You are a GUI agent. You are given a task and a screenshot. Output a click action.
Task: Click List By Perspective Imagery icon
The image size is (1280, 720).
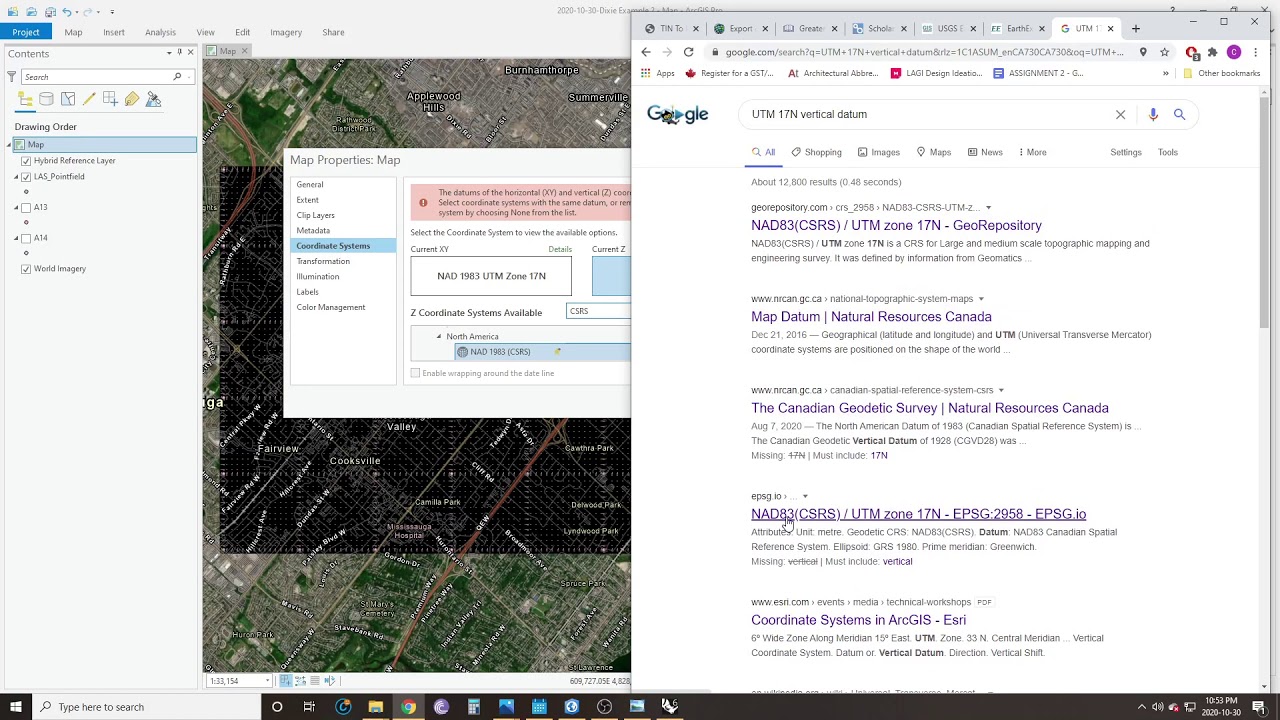click(x=153, y=99)
